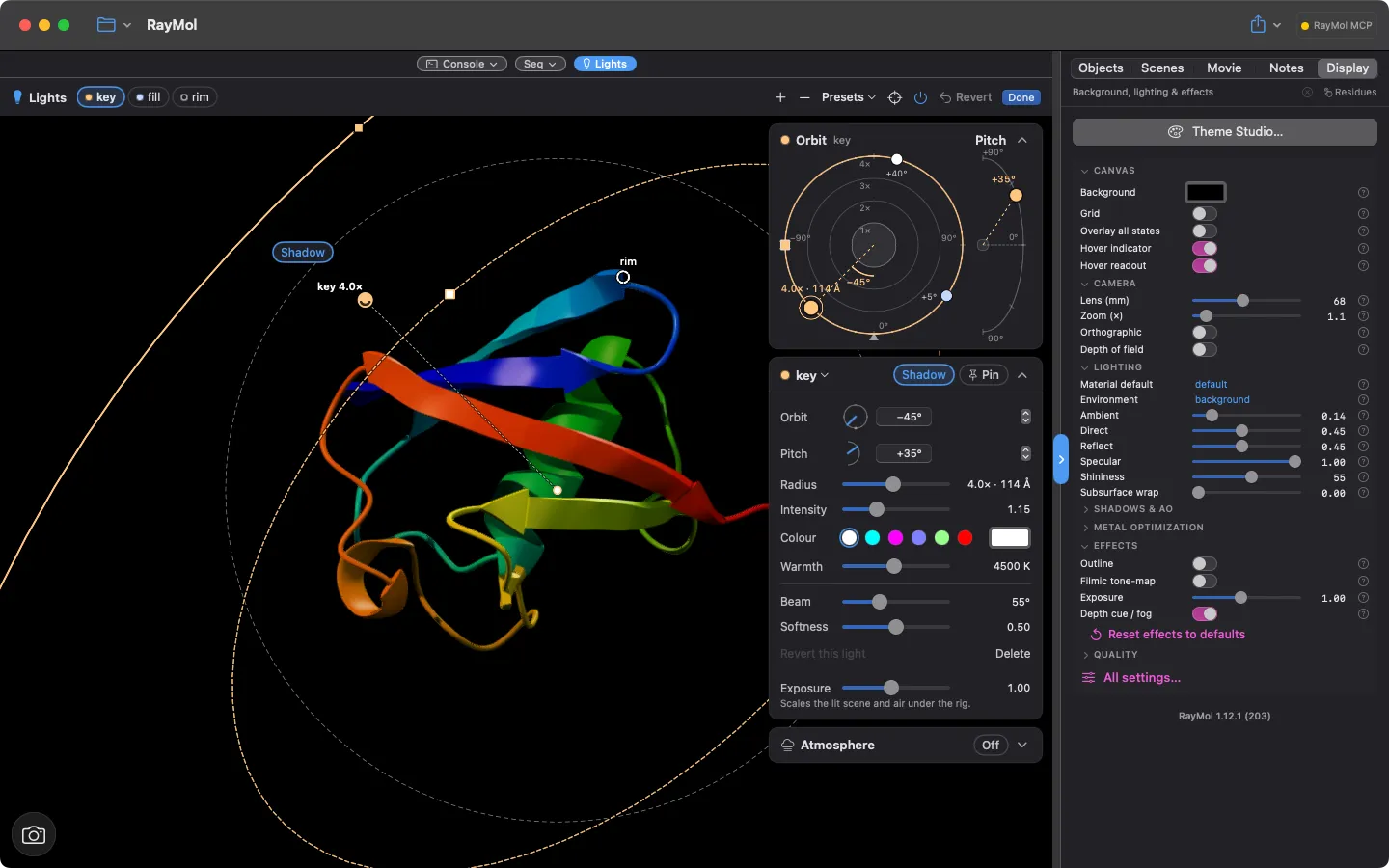Disable the Hover indicator switch
Image resolution: width=1389 pixels, height=868 pixels.
click(x=1205, y=249)
